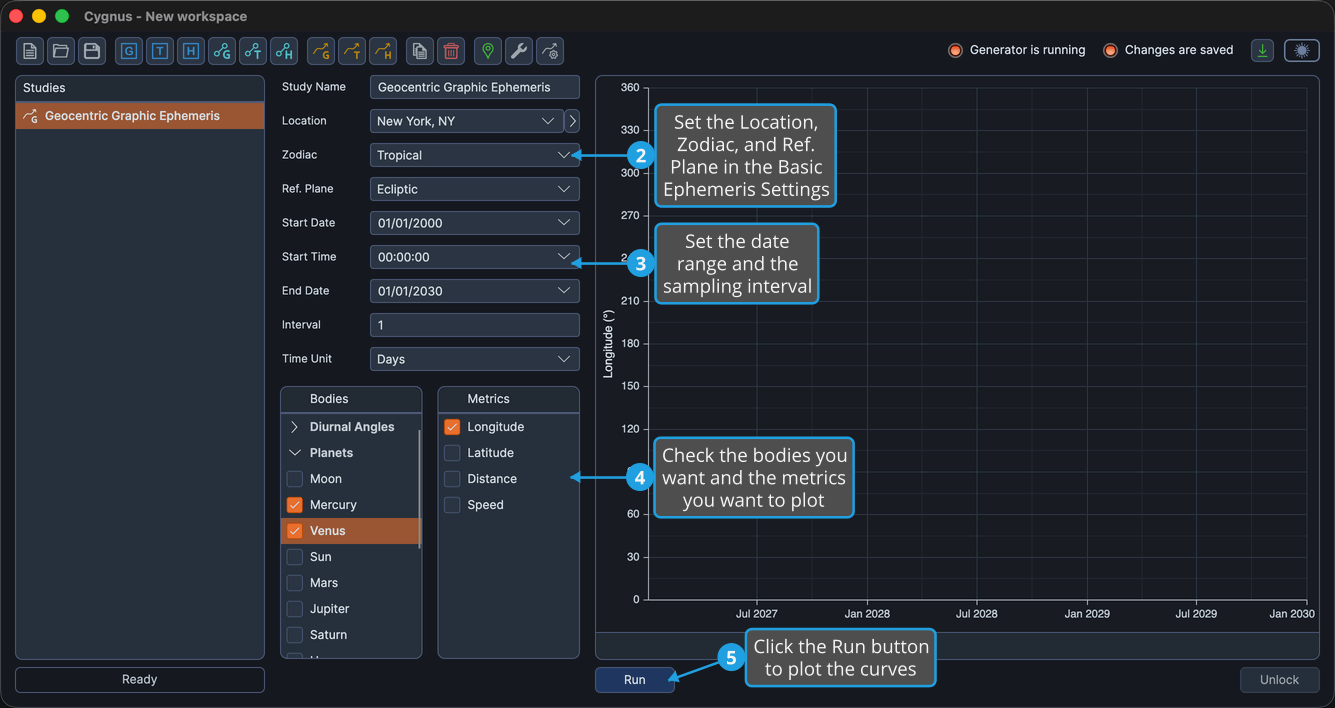Viewport: 1335px width, 708px height.
Task: Duplicate the study with the copy icon
Action: pyautogui.click(x=420, y=51)
